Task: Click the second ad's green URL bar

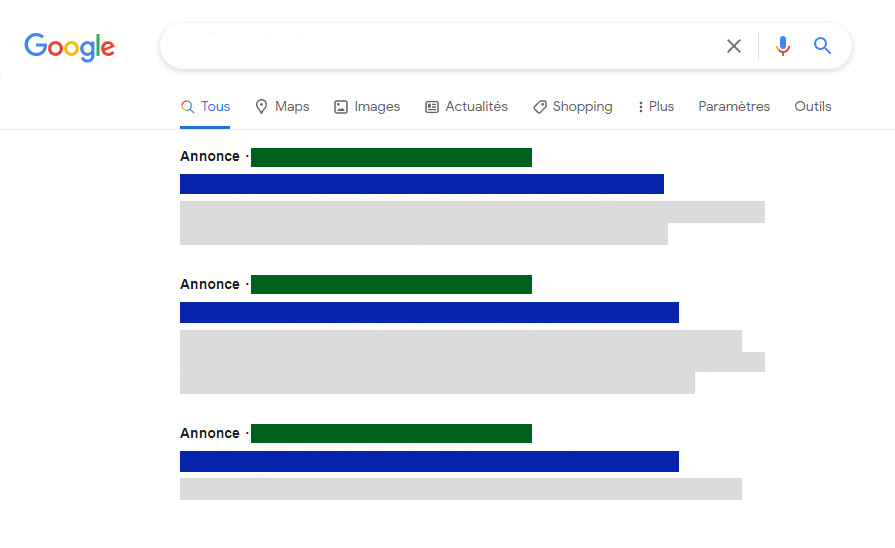Action: (x=391, y=285)
